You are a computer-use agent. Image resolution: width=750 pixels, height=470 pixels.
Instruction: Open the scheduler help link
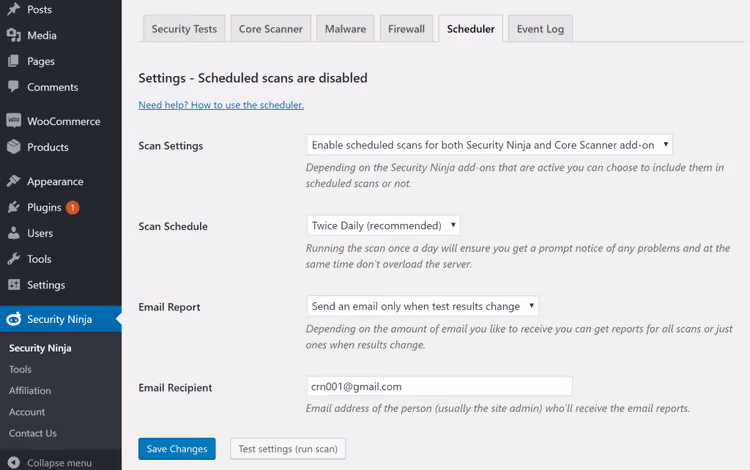(x=221, y=105)
